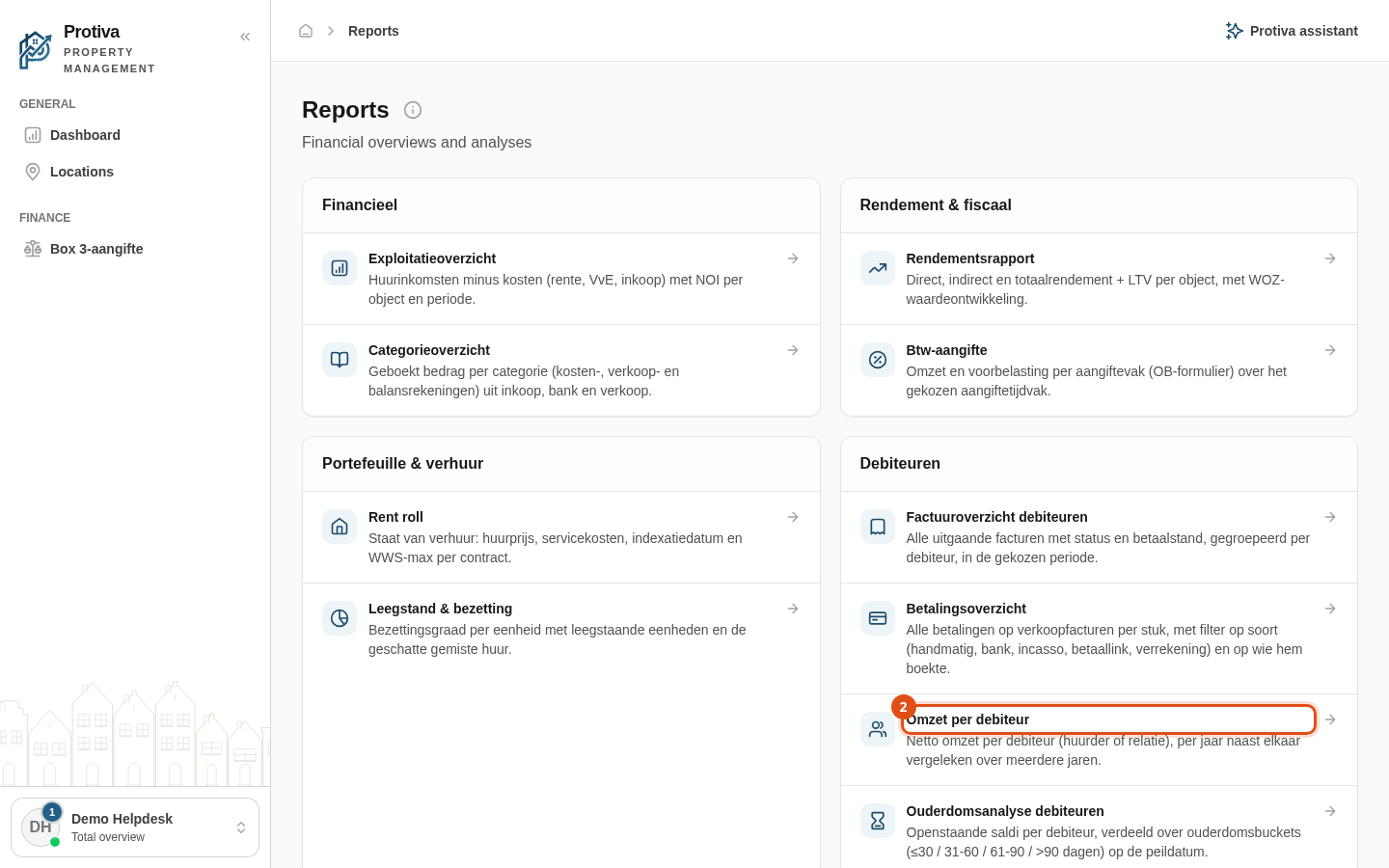This screenshot has width=1389, height=868.
Task: Click the Reports breadcrumb label
Action: [373, 31]
